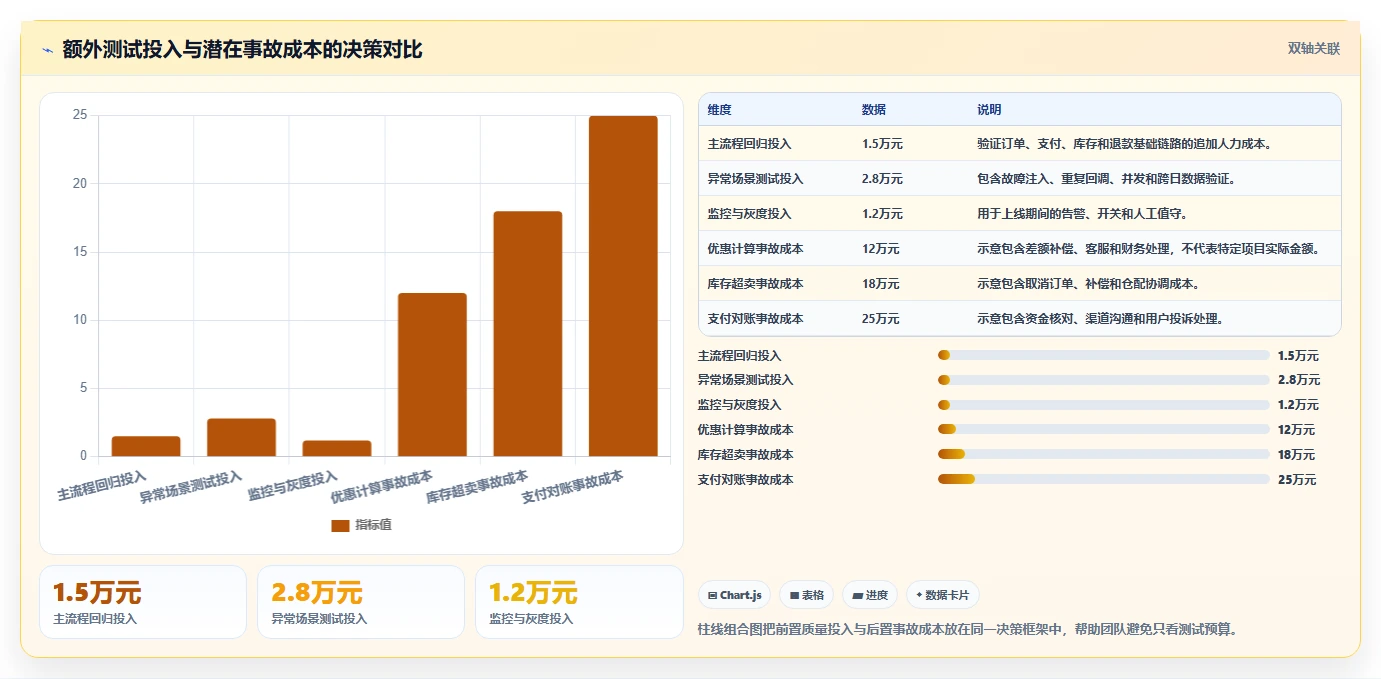
Task: Click the 表格 tag chip
Action: [x=807, y=595]
